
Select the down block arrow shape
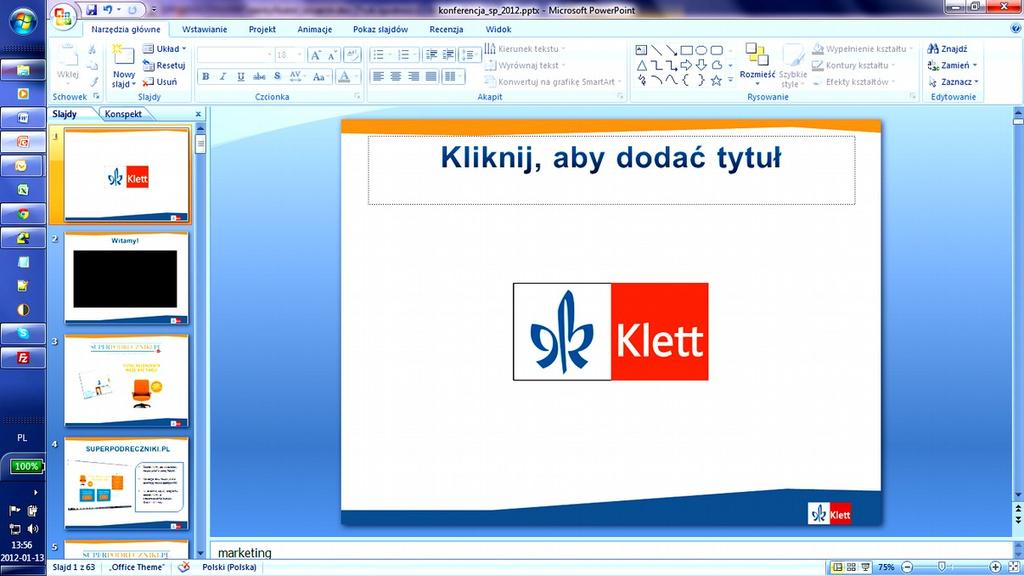point(701,65)
